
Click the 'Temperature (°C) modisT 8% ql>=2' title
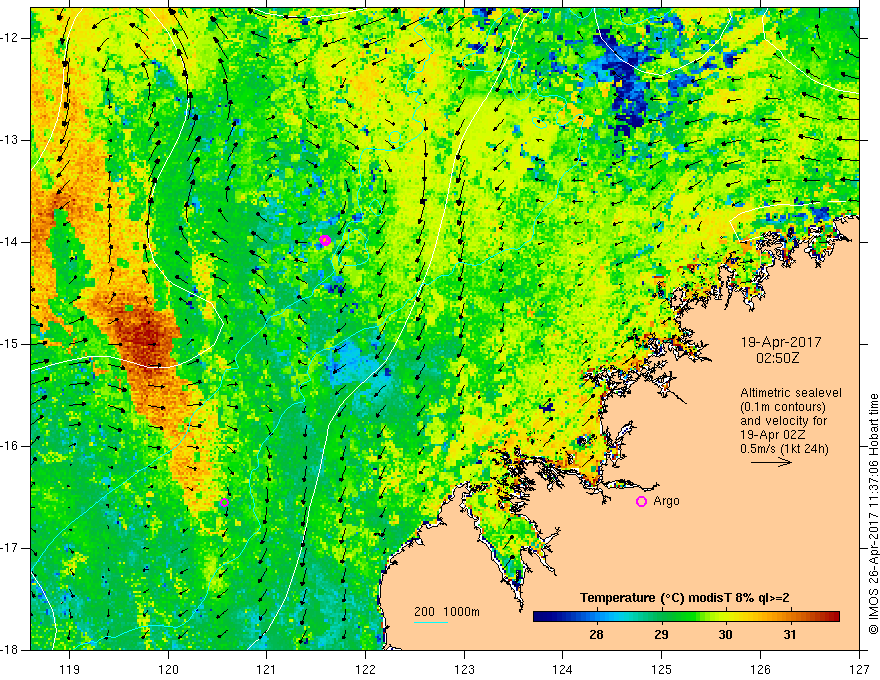click(685, 598)
